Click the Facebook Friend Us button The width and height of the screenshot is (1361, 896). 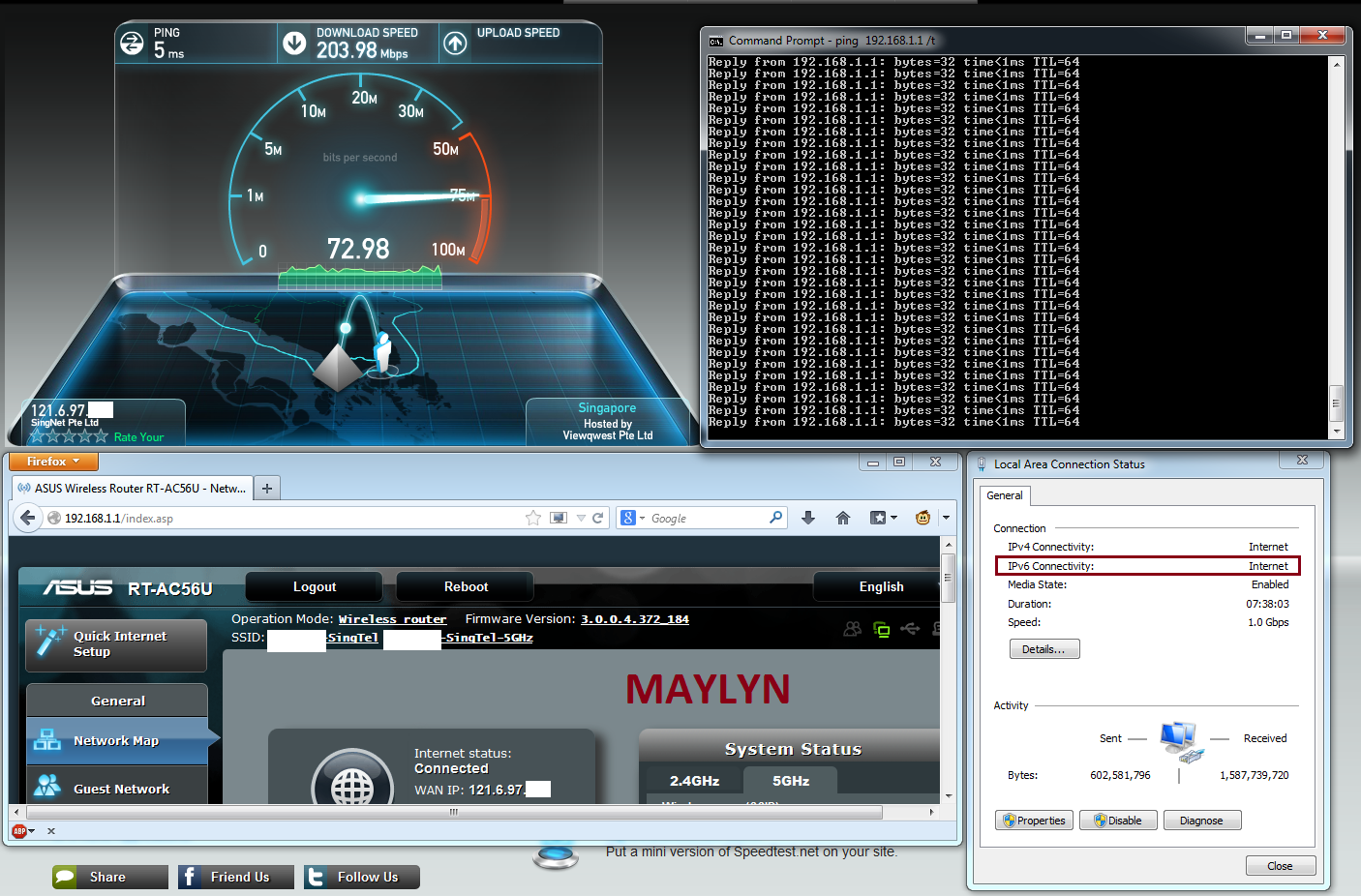coord(236,877)
